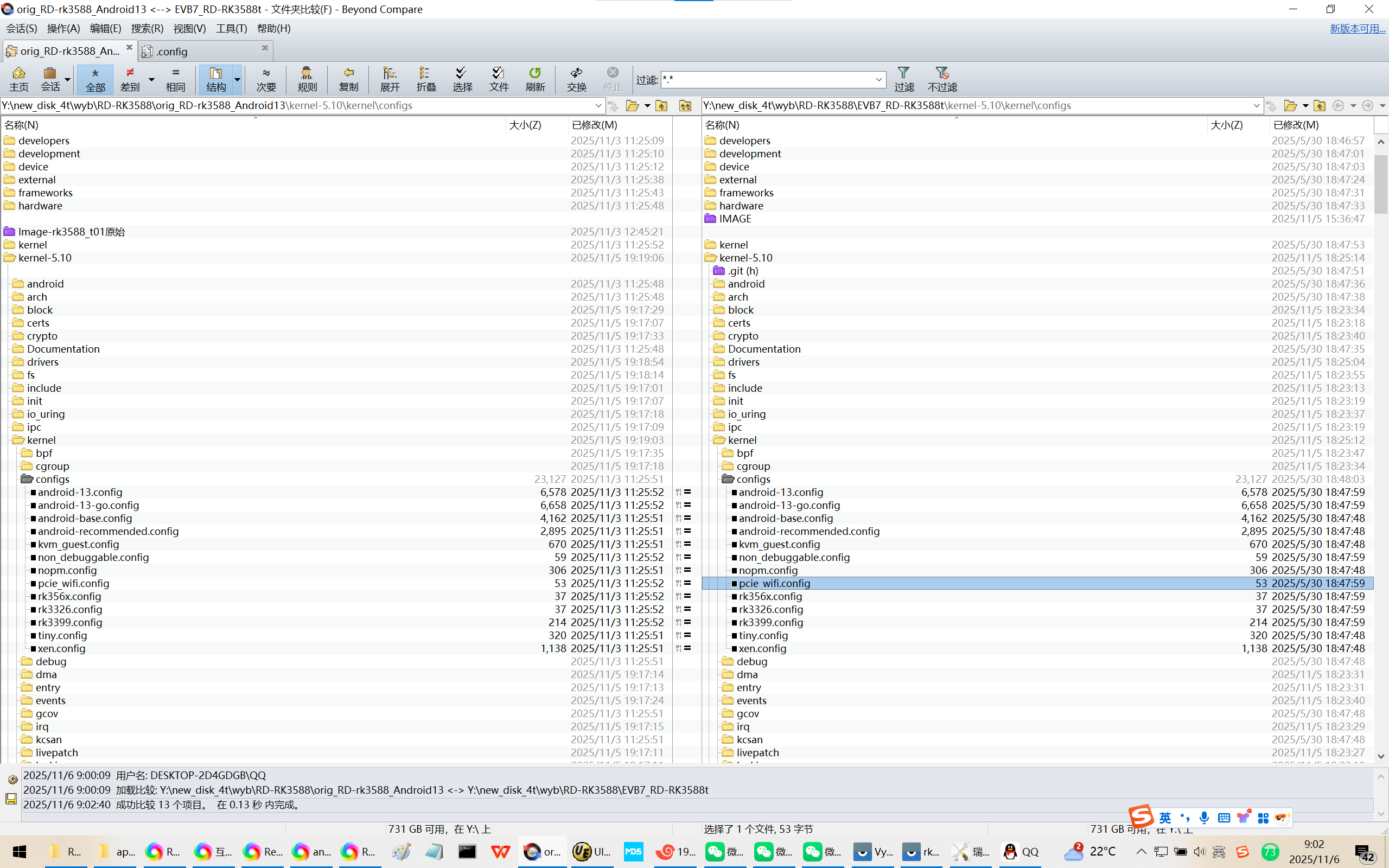Open the Session (会话) menu
This screenshot has height=868, width=1389.
21,28
